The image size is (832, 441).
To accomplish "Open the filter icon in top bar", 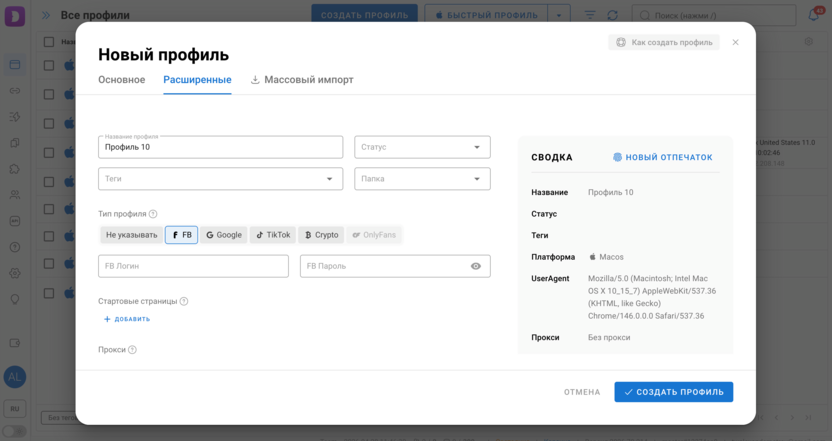I will pyautogui.click(x=590, y=16).
